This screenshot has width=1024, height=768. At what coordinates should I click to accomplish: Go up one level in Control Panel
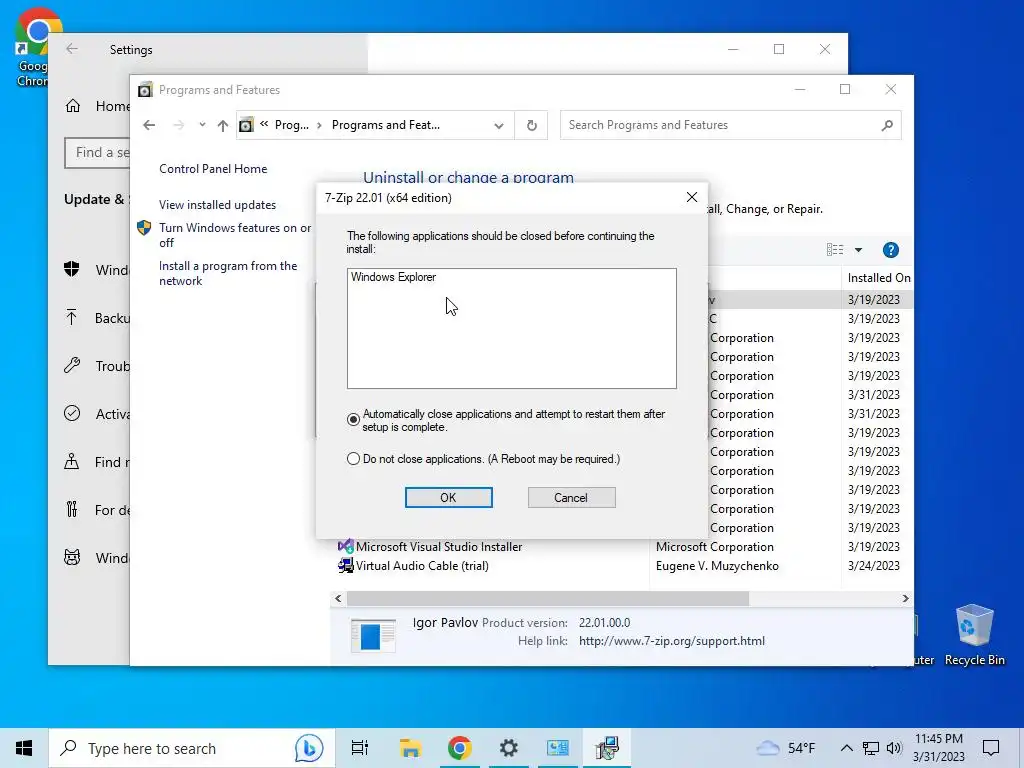point(223,125)
